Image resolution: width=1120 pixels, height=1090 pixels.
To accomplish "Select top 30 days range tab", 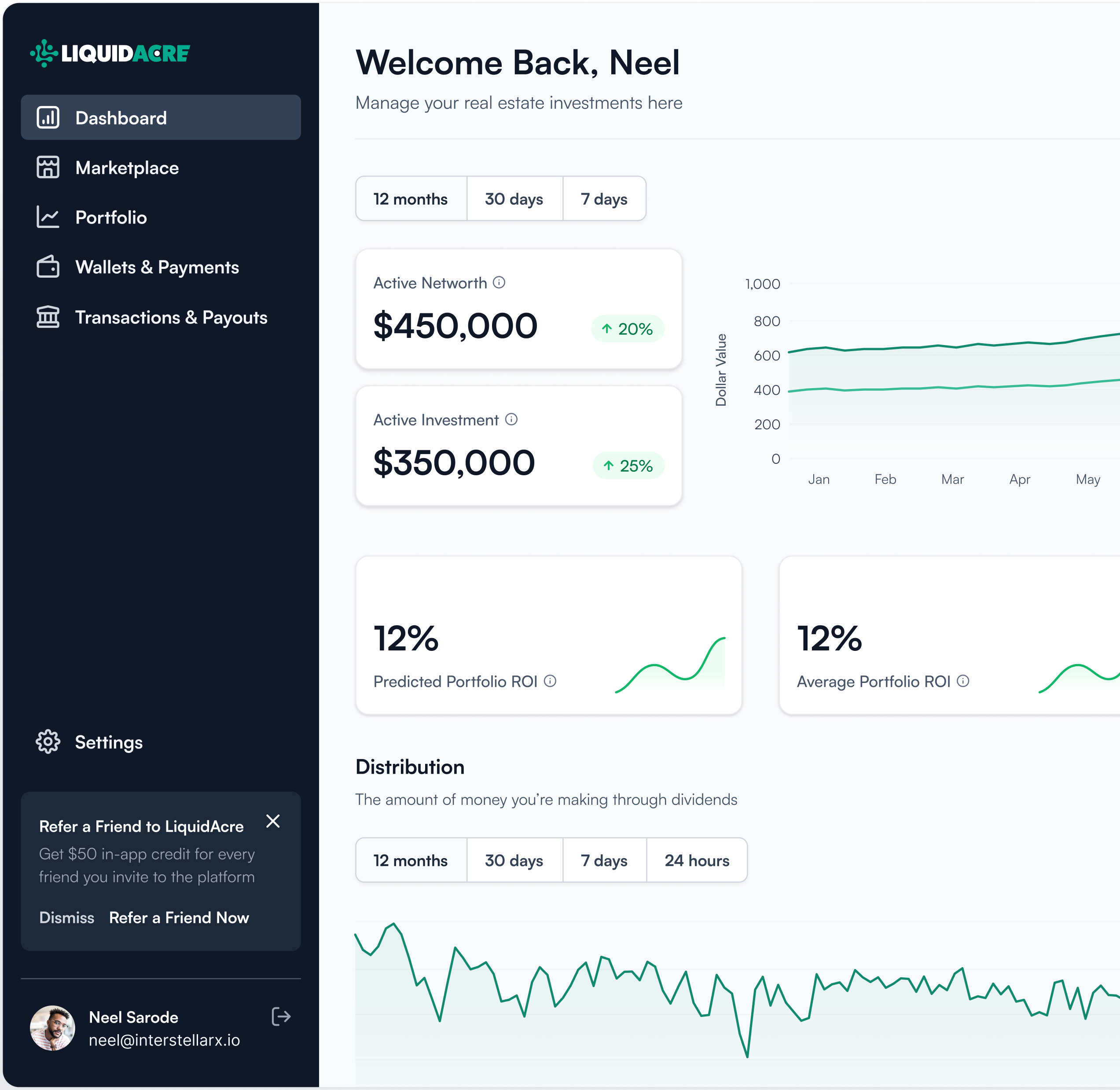I will click(514, 198).
